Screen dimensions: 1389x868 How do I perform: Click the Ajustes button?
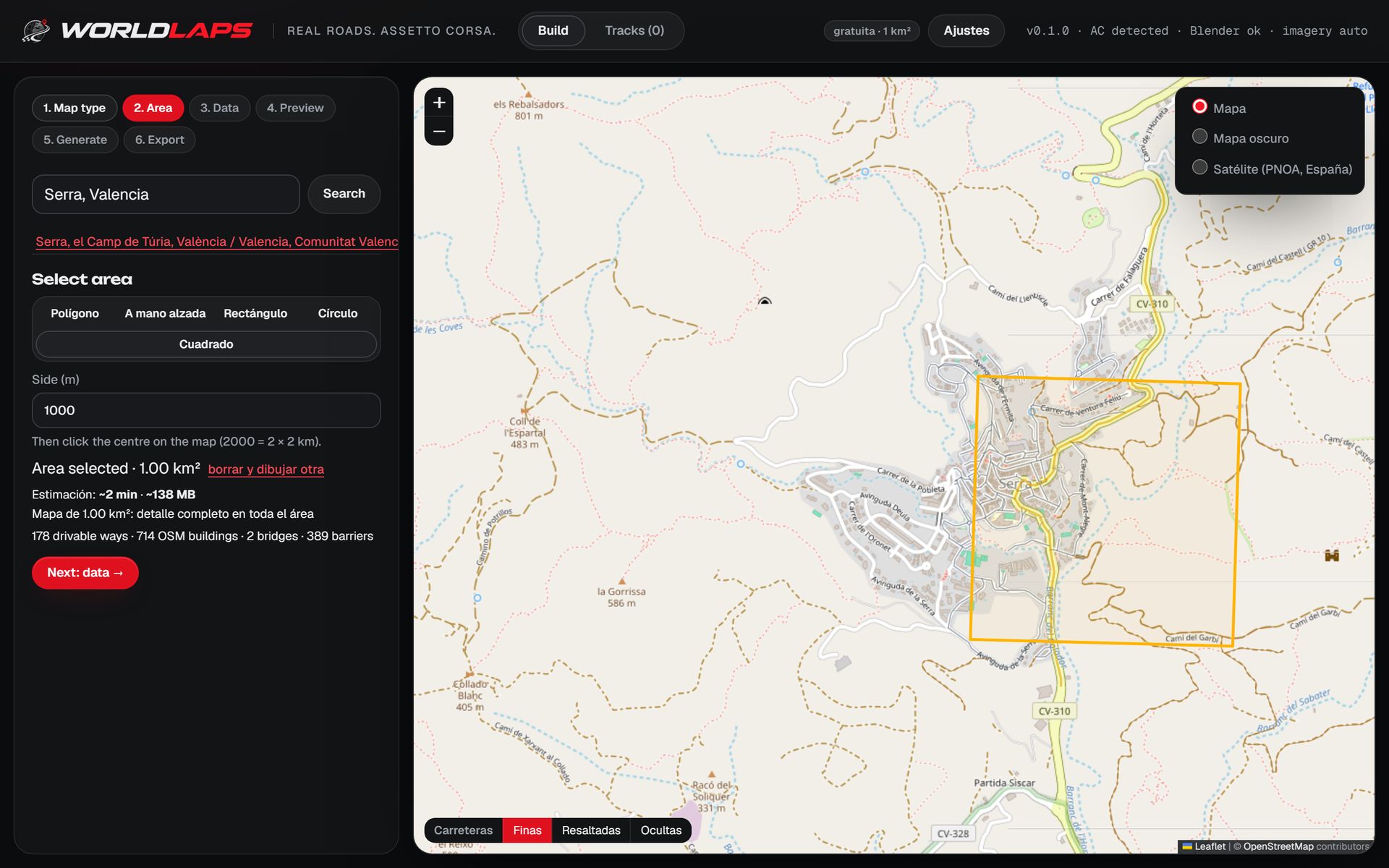(x=967, y=30)
